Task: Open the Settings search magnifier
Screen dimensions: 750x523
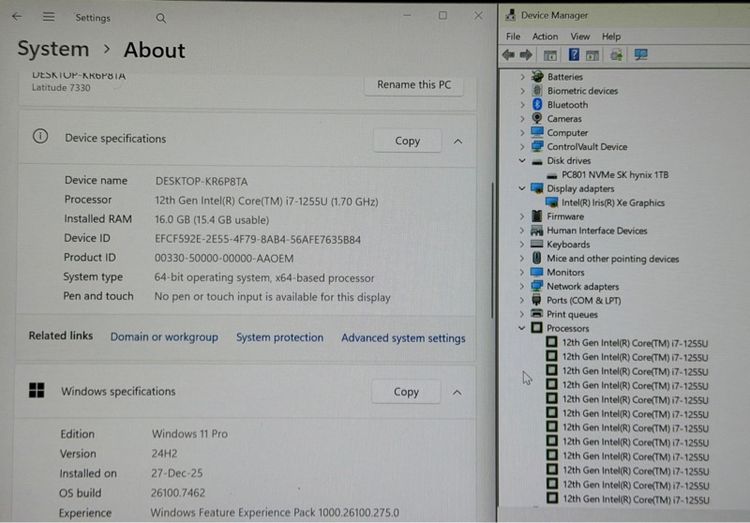Action: 161,18
